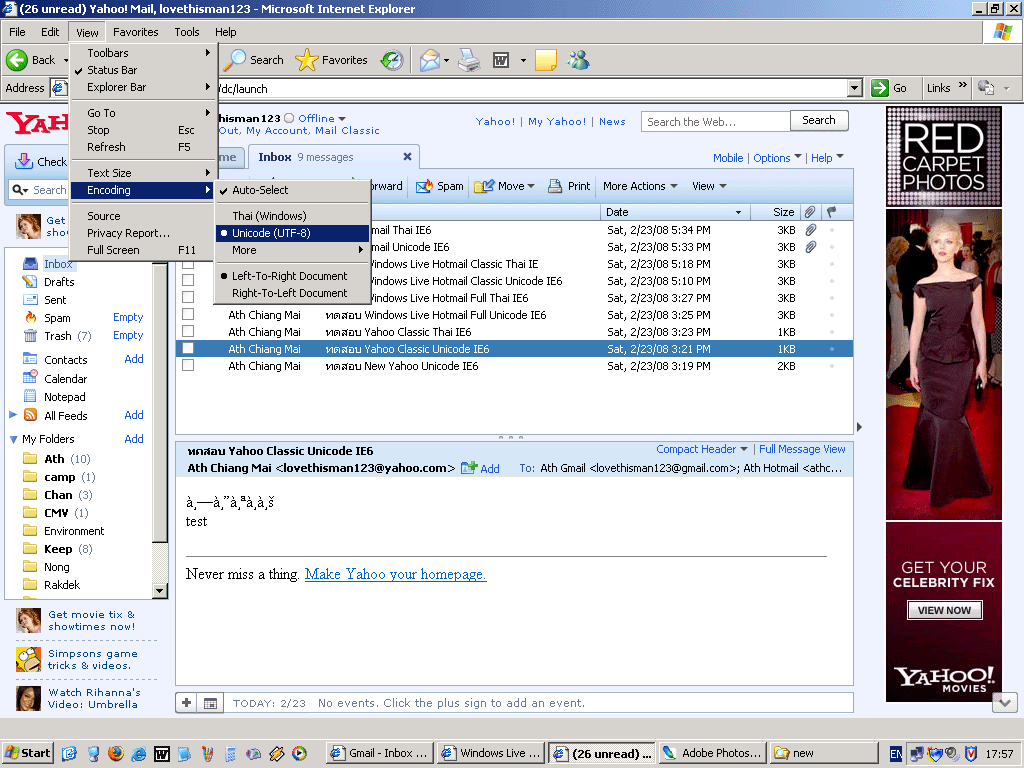This screenshot has height=768, width=1024.
Task: Expand the All Feeds tree
Action: (x=12, y=415)
